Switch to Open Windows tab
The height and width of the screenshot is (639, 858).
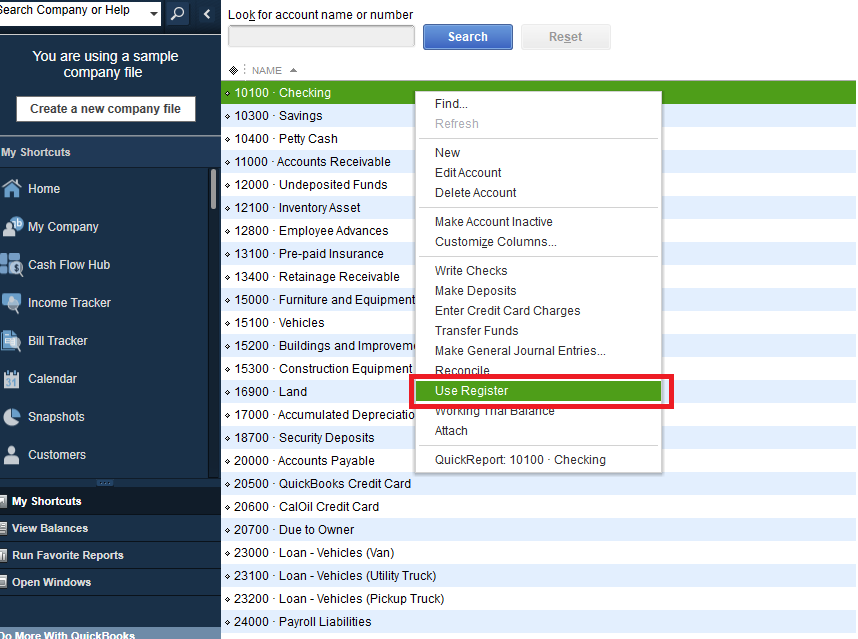(x=110, y=582)
